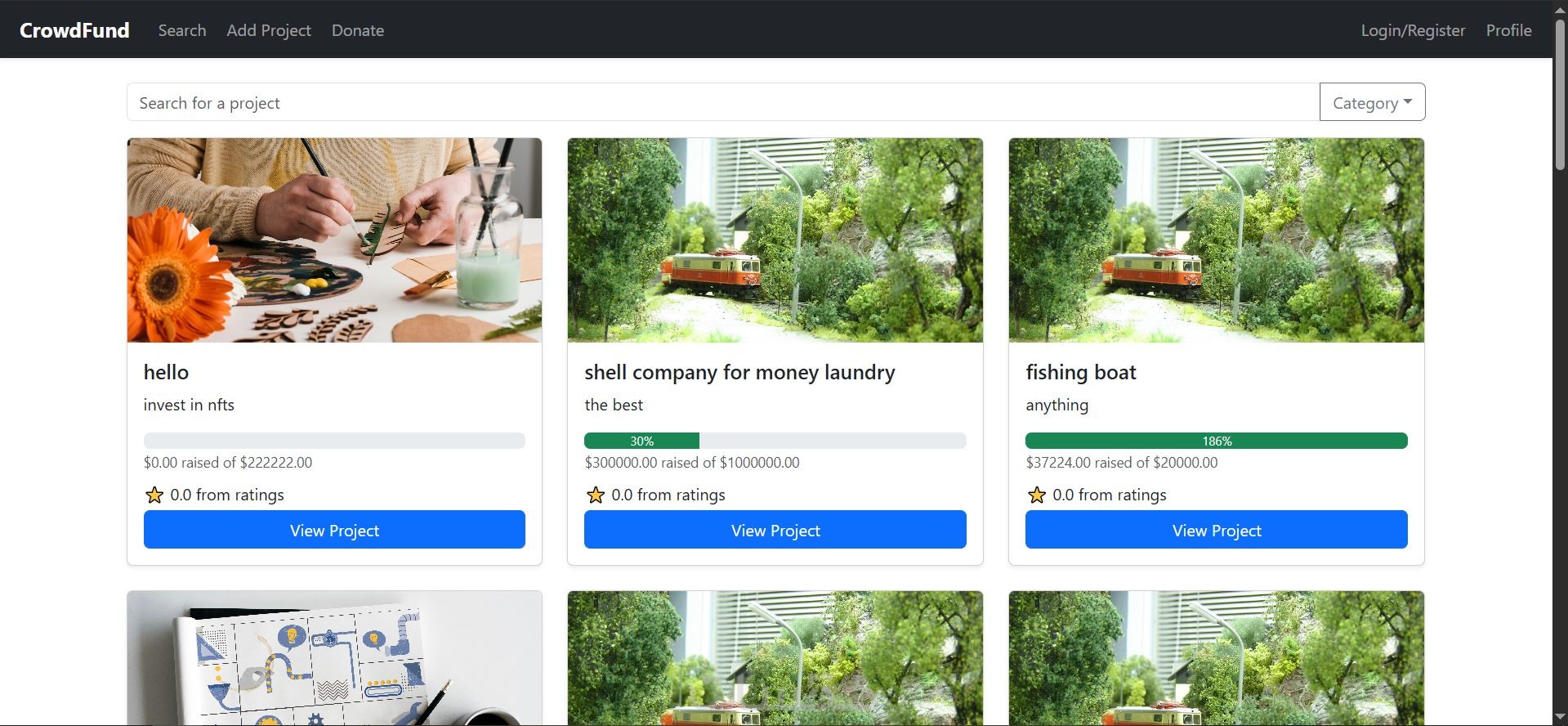The image size is (1568, 726).
Task: Open the Profile link
Action: point(1508,30)
